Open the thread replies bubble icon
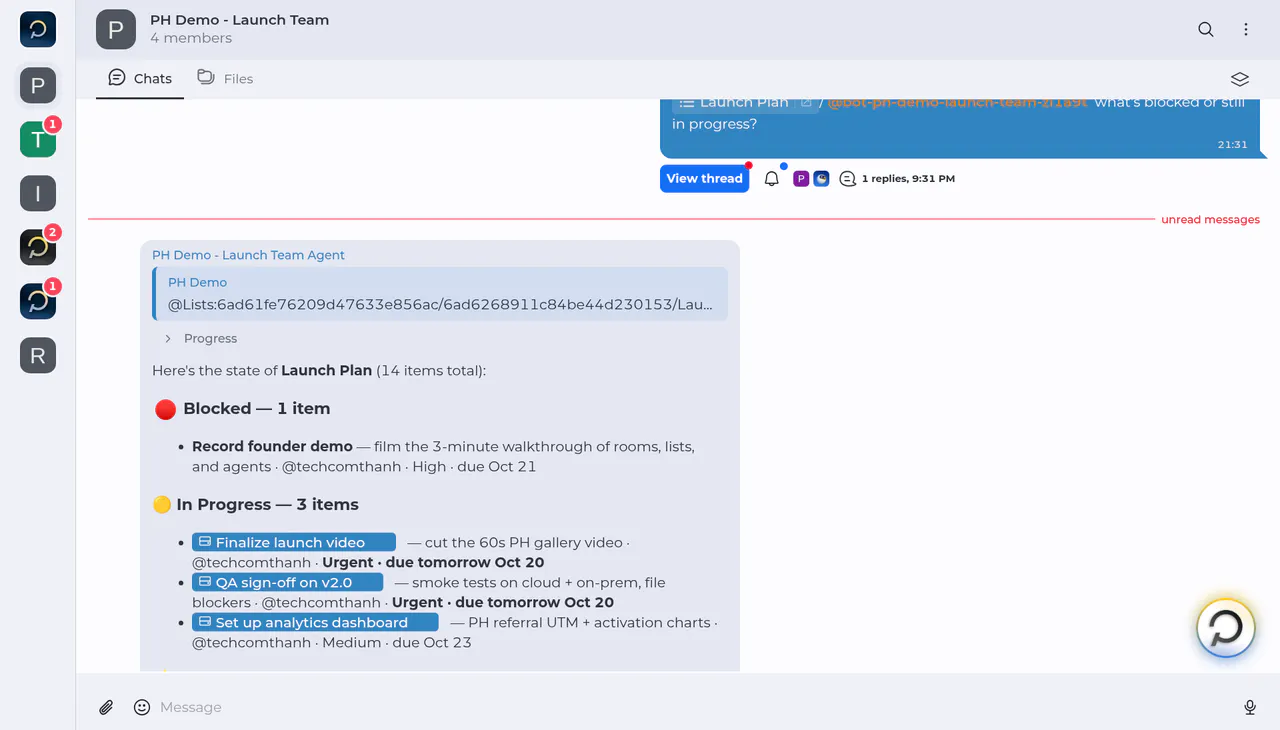1280x730 pixels. coord(848,179)
